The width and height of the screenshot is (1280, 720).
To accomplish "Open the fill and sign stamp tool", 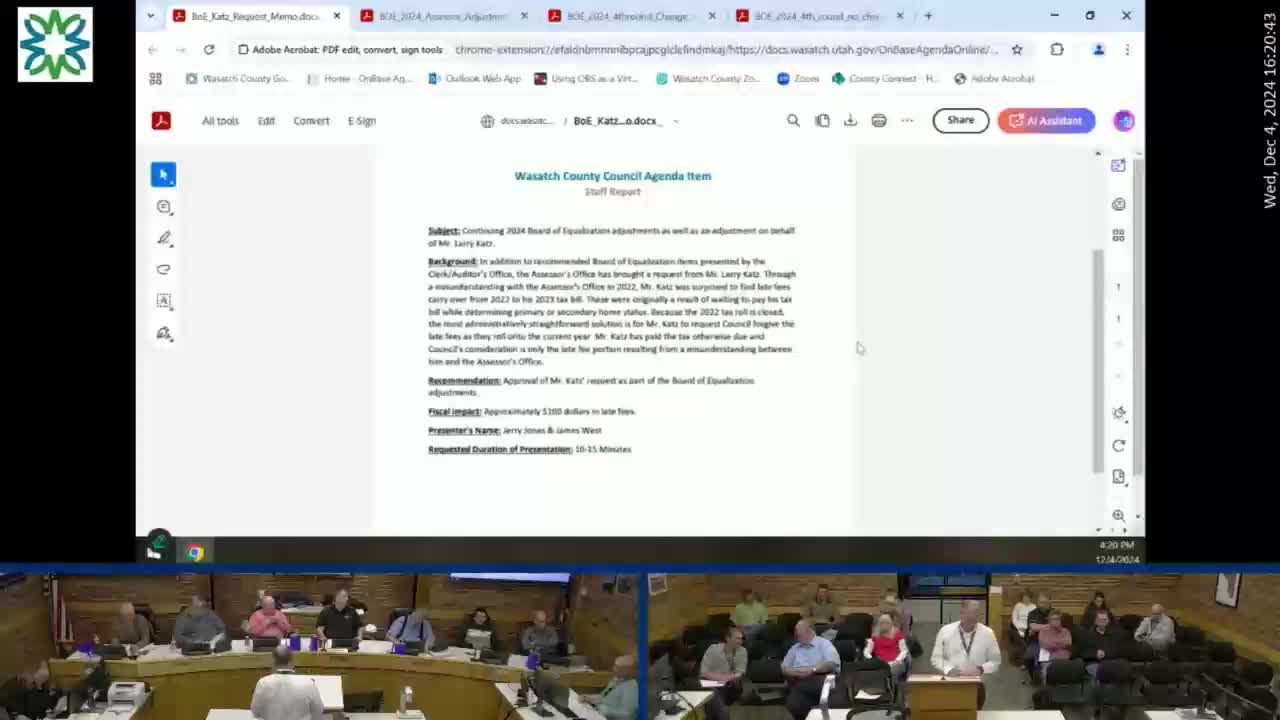I will tap(164, 333).
